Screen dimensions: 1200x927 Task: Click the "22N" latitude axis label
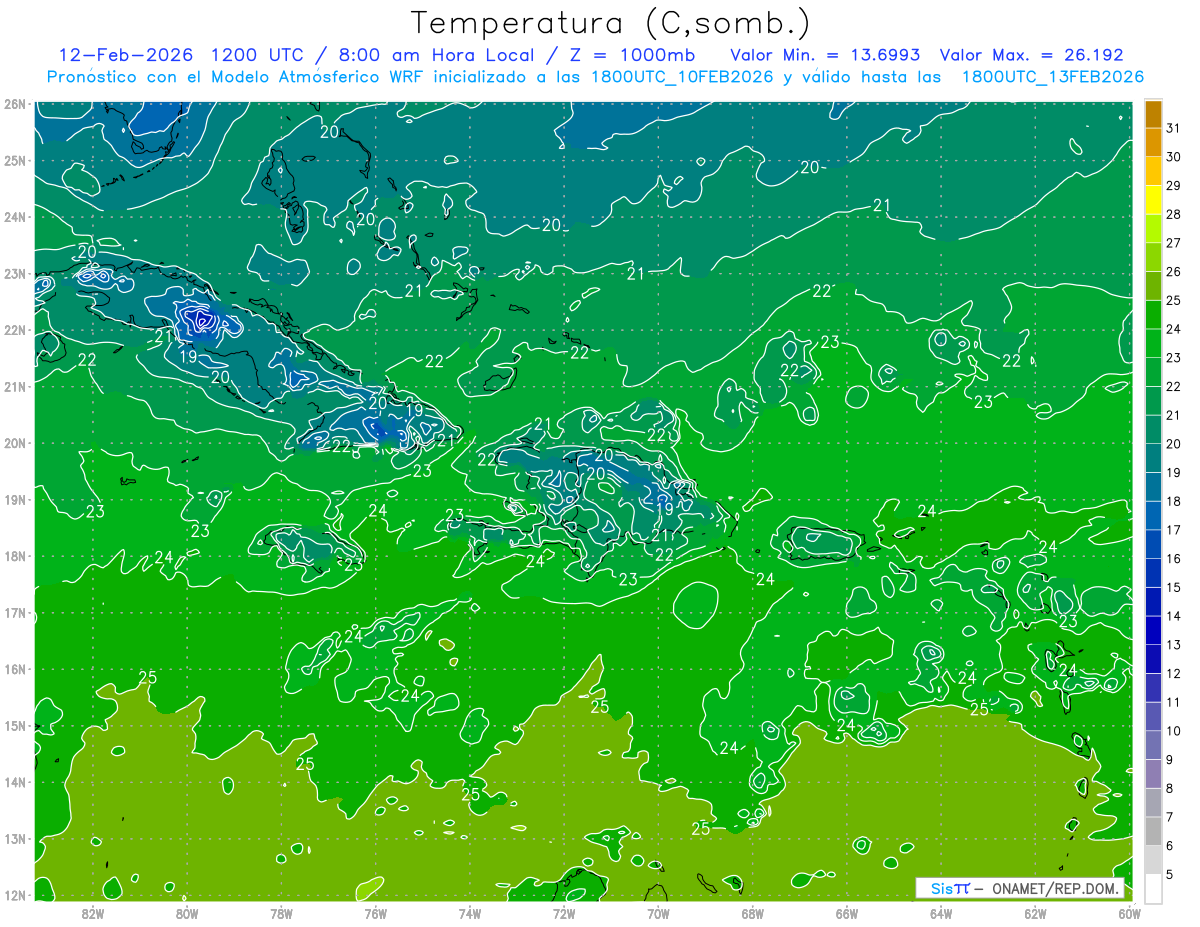[15, 330]
